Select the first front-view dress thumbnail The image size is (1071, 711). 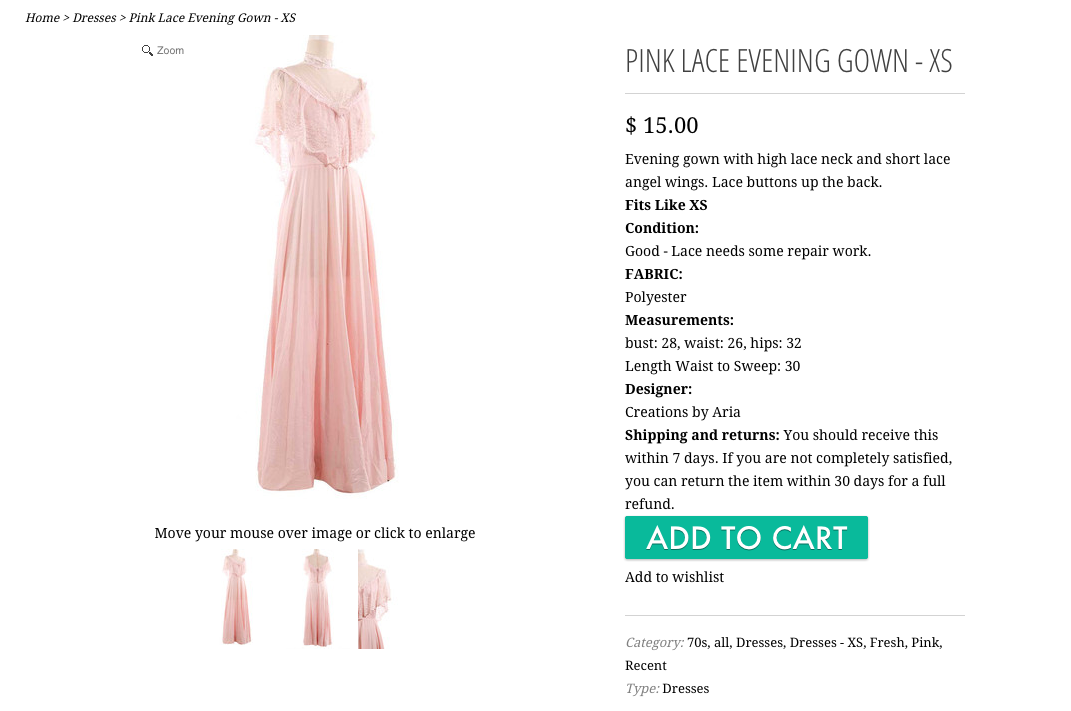click(237, 597)
